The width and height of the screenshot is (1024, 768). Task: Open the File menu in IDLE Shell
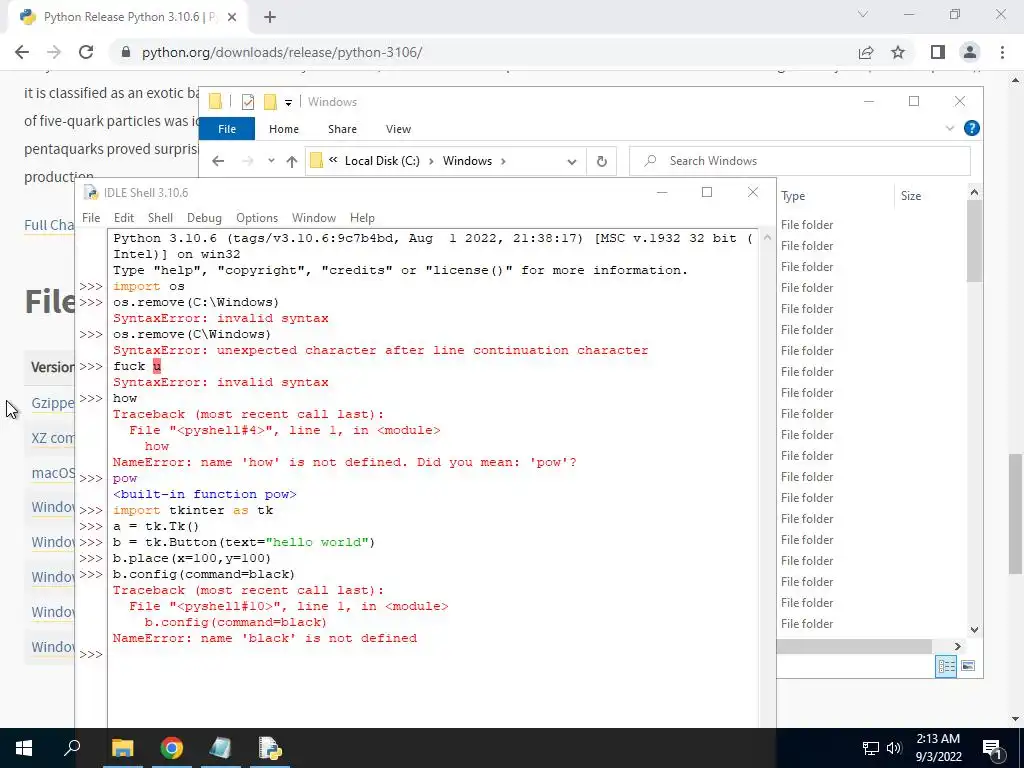pos(91,217)
